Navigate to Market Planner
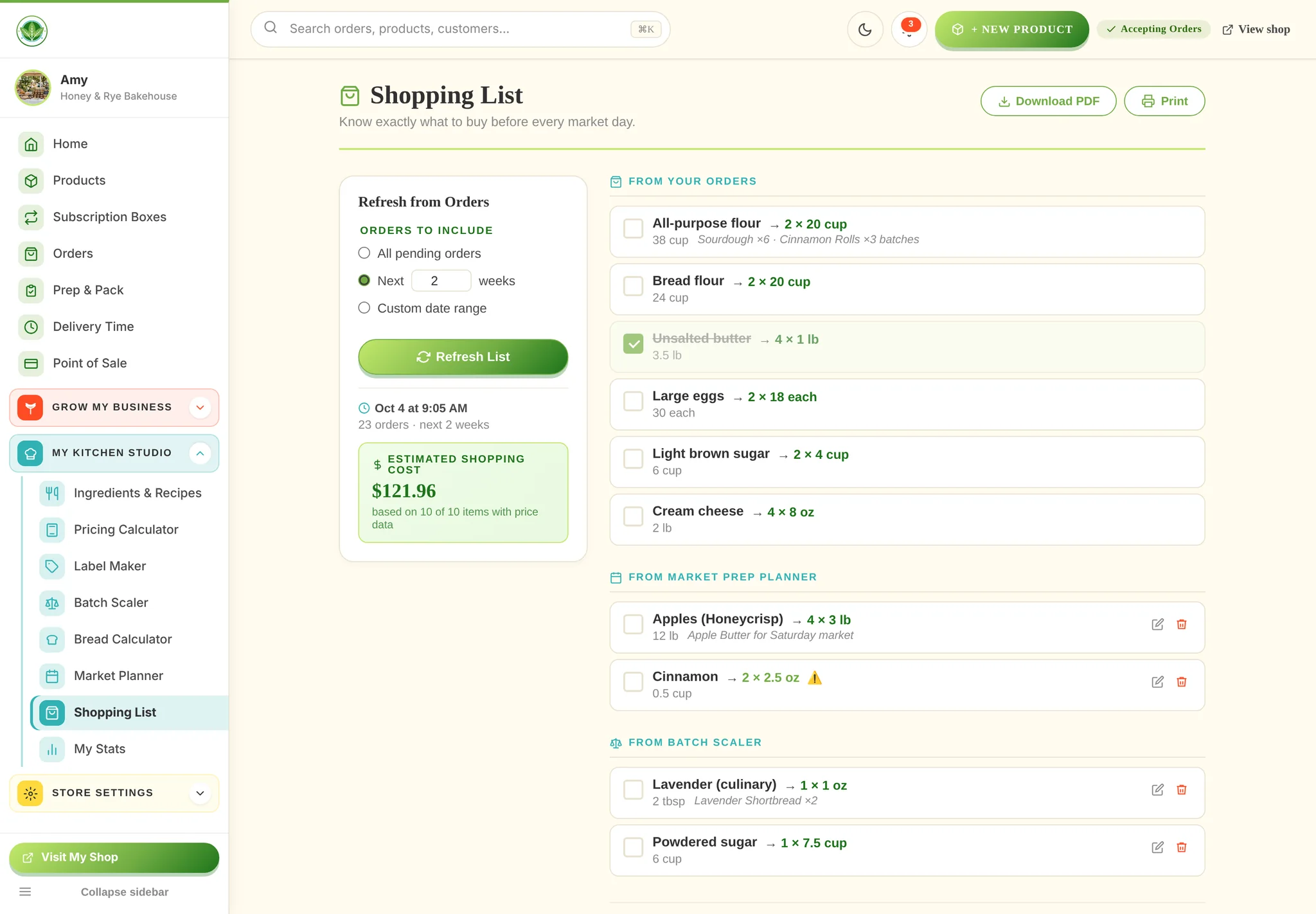 click(129, 676)
